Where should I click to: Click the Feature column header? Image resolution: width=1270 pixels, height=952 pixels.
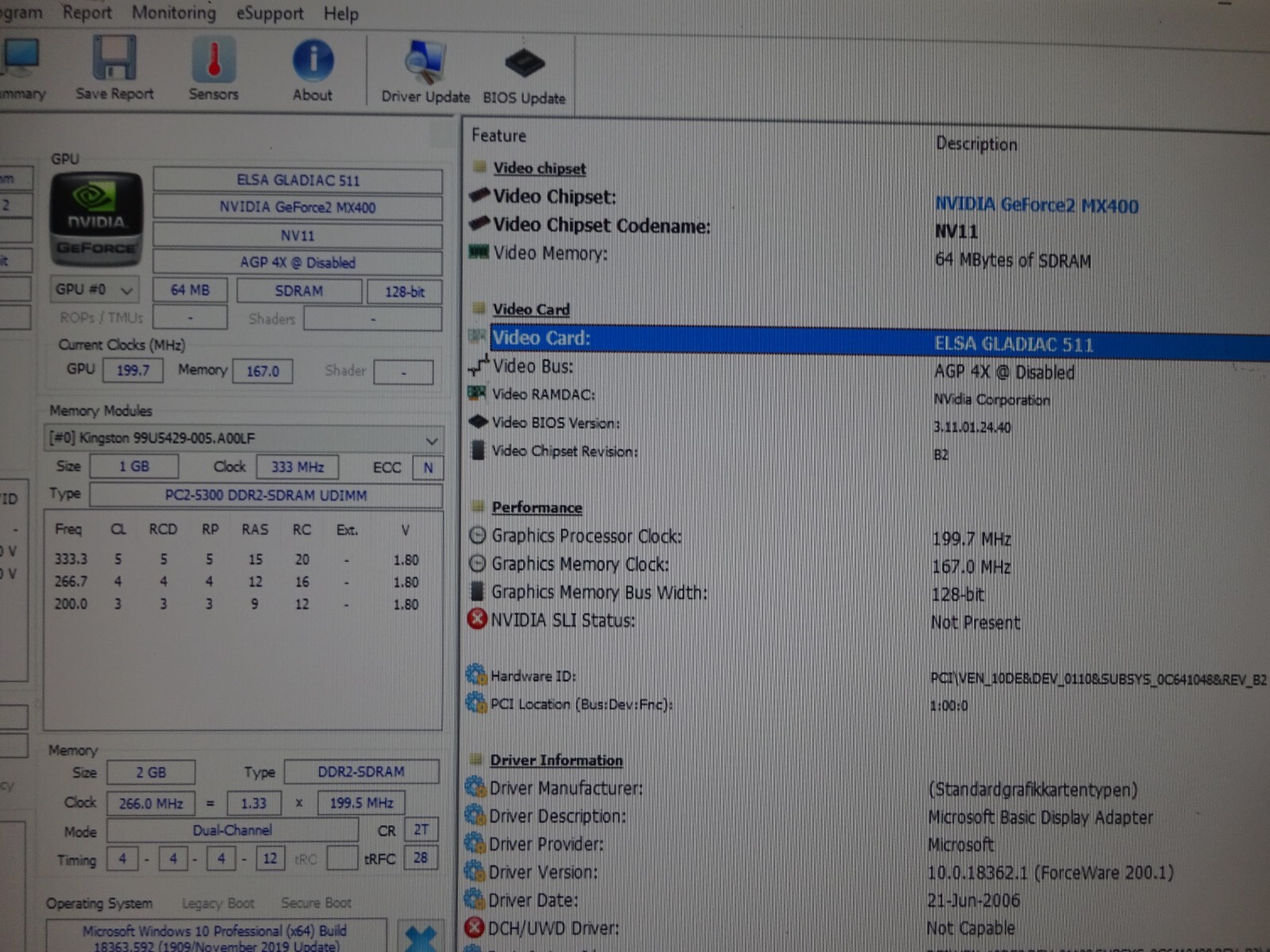pos(499,136)
